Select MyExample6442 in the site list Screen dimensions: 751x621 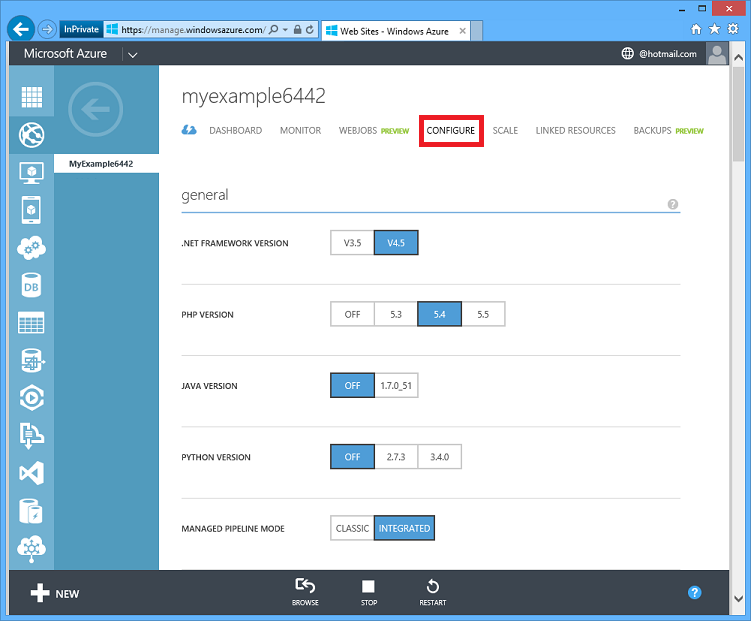pyautogui.click(x=106, y=164)
